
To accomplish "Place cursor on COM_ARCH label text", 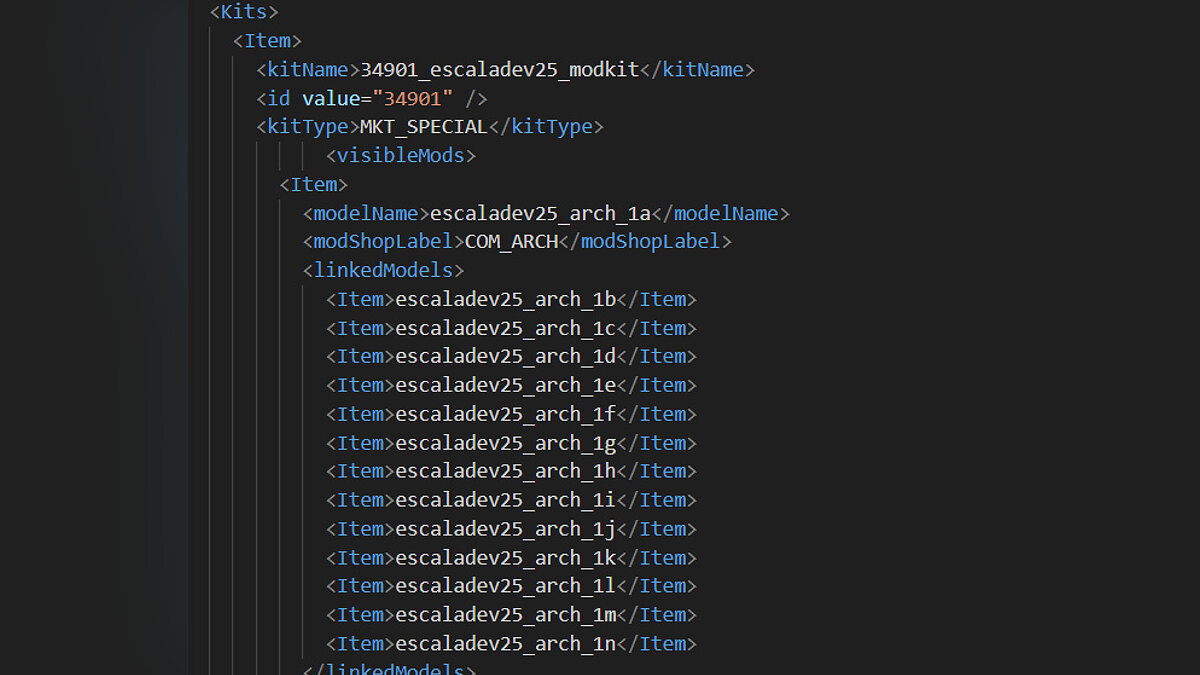I will pos(511,242).
